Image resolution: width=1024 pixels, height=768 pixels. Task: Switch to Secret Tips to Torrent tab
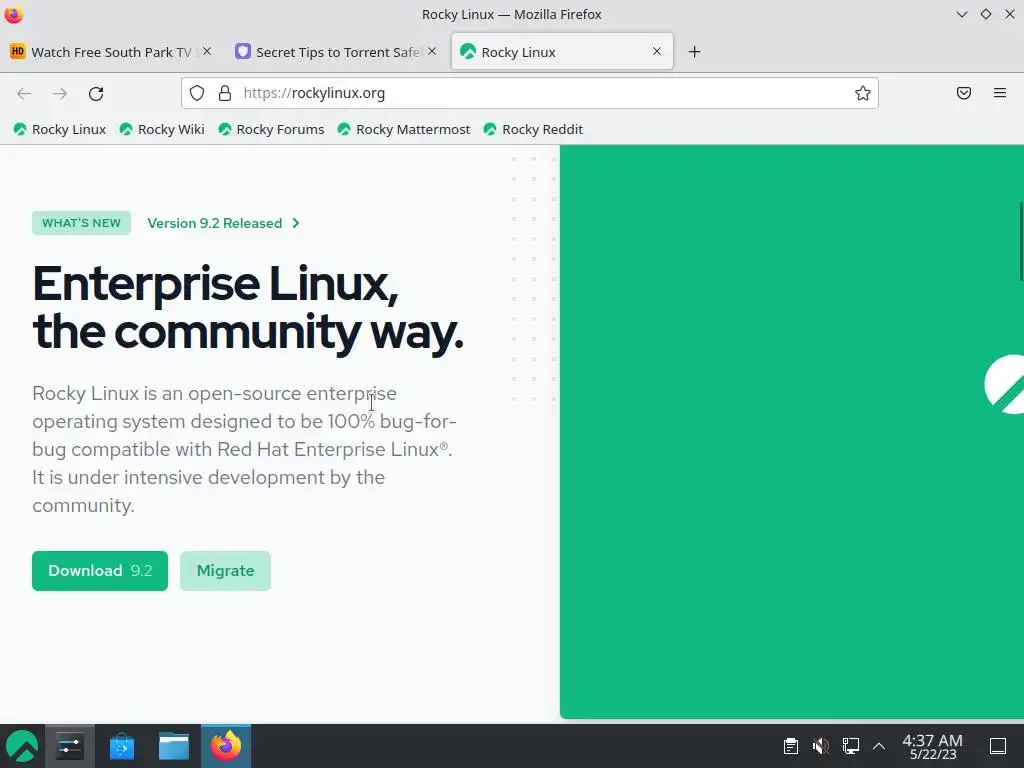[x=336, y=52]
